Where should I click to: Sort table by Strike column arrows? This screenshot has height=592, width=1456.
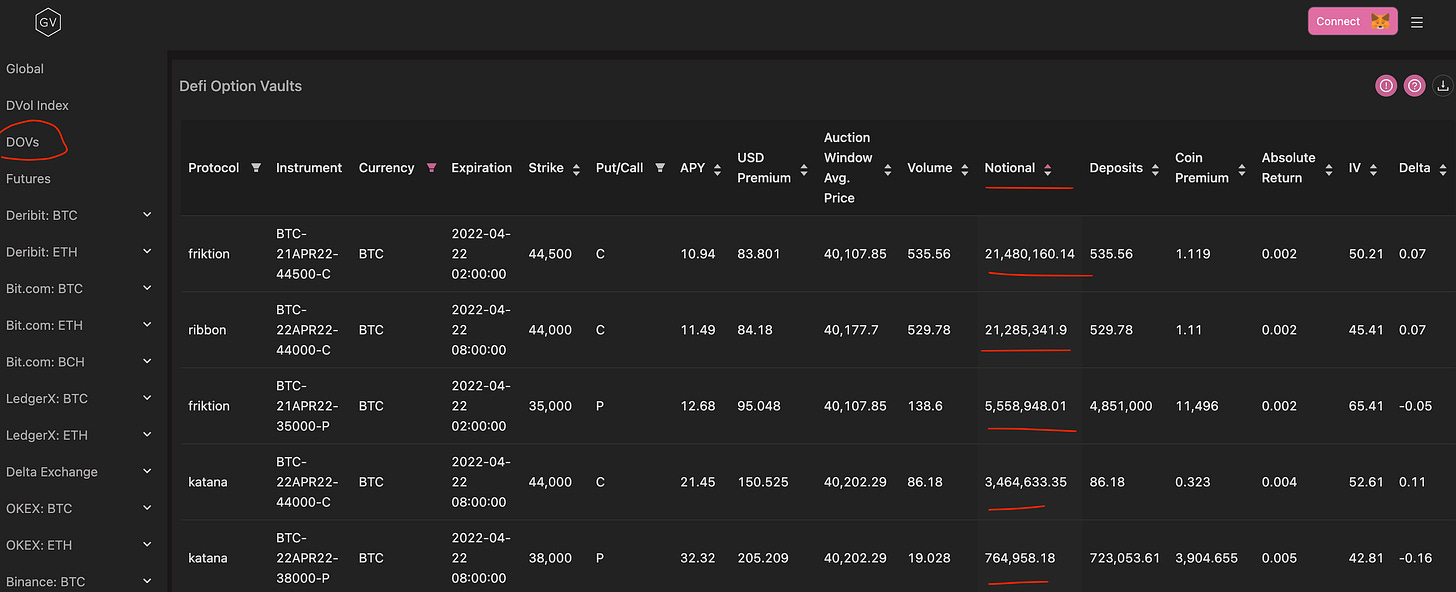click(576, 169)
